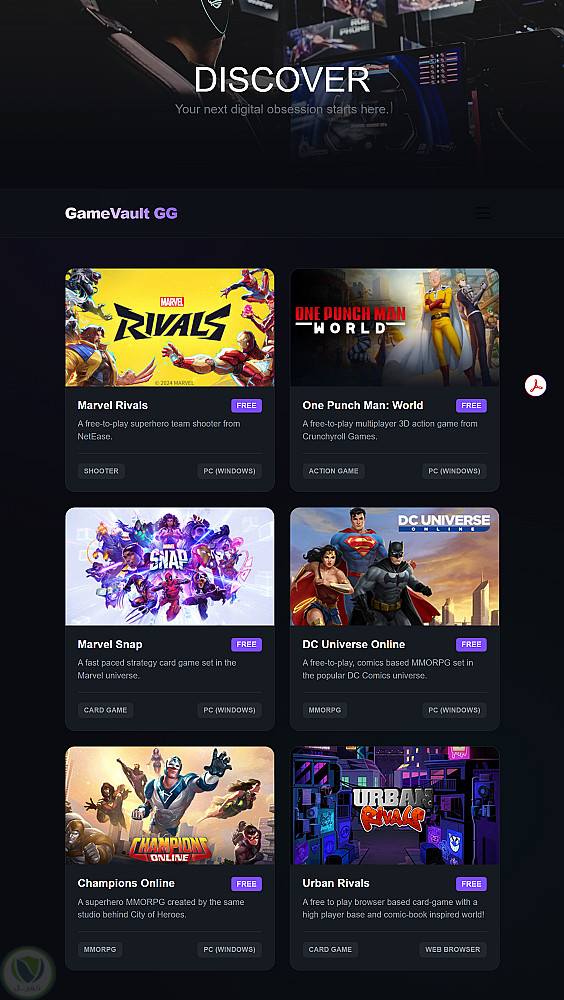Viewport: 564px width, 1000px height.
Task: Click CARD GAME tag under Marvel Snap
Action: [105, 710]
